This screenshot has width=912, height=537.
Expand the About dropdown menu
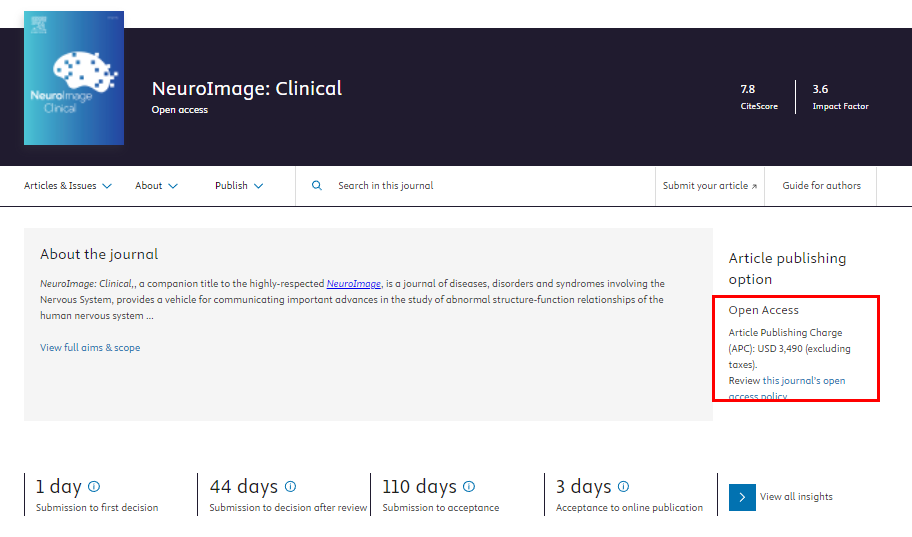coord(156,186)
